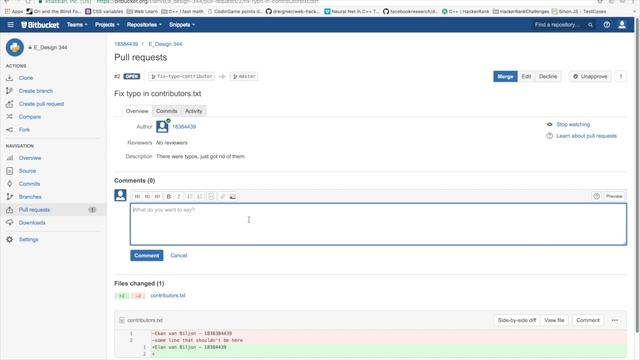Apply Heading 3 formatting in the comment toolbar
The width and height of the screenshot is (640, 360).
click(157, 196)
